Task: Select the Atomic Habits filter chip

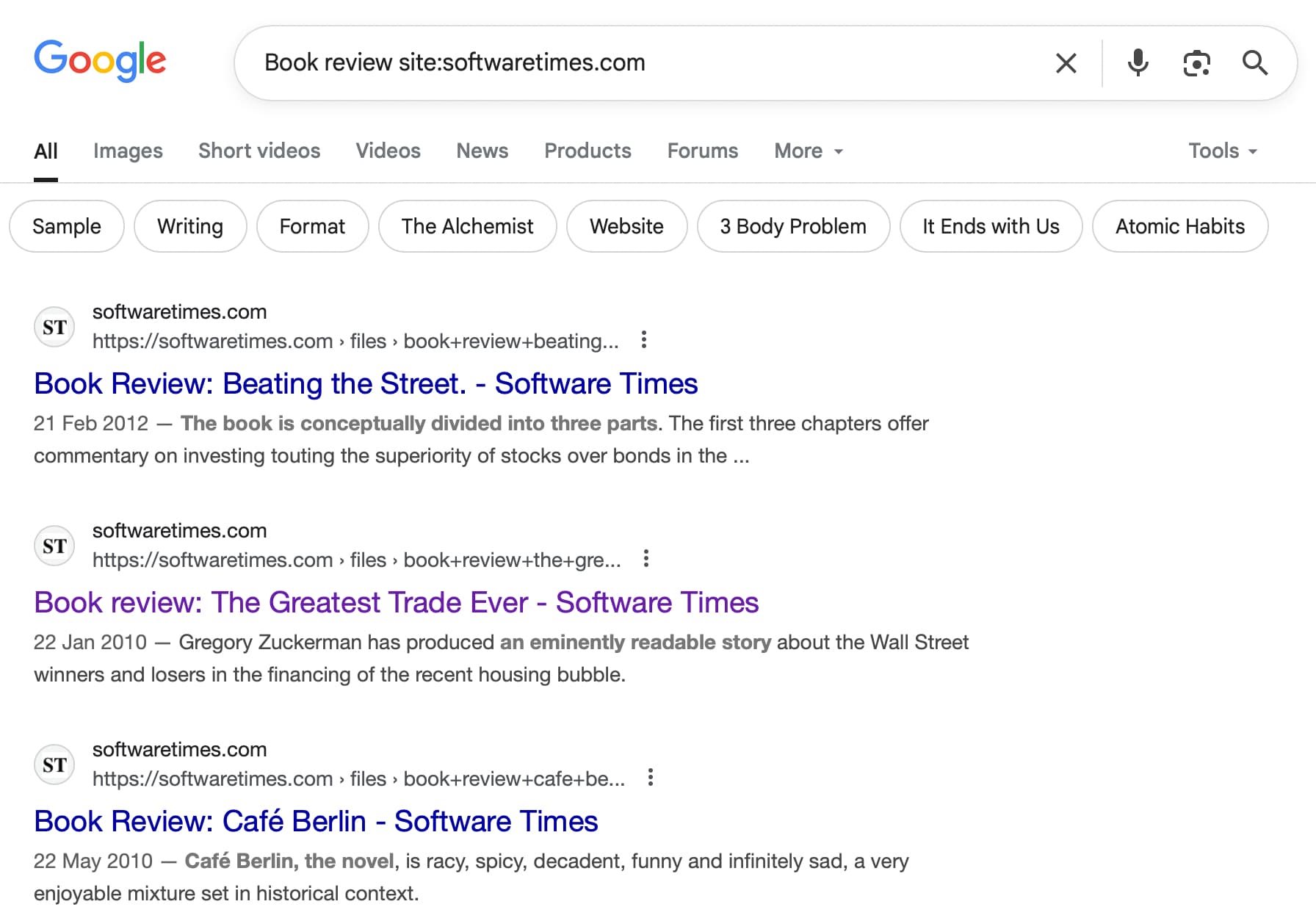Action: (1179, 226)
